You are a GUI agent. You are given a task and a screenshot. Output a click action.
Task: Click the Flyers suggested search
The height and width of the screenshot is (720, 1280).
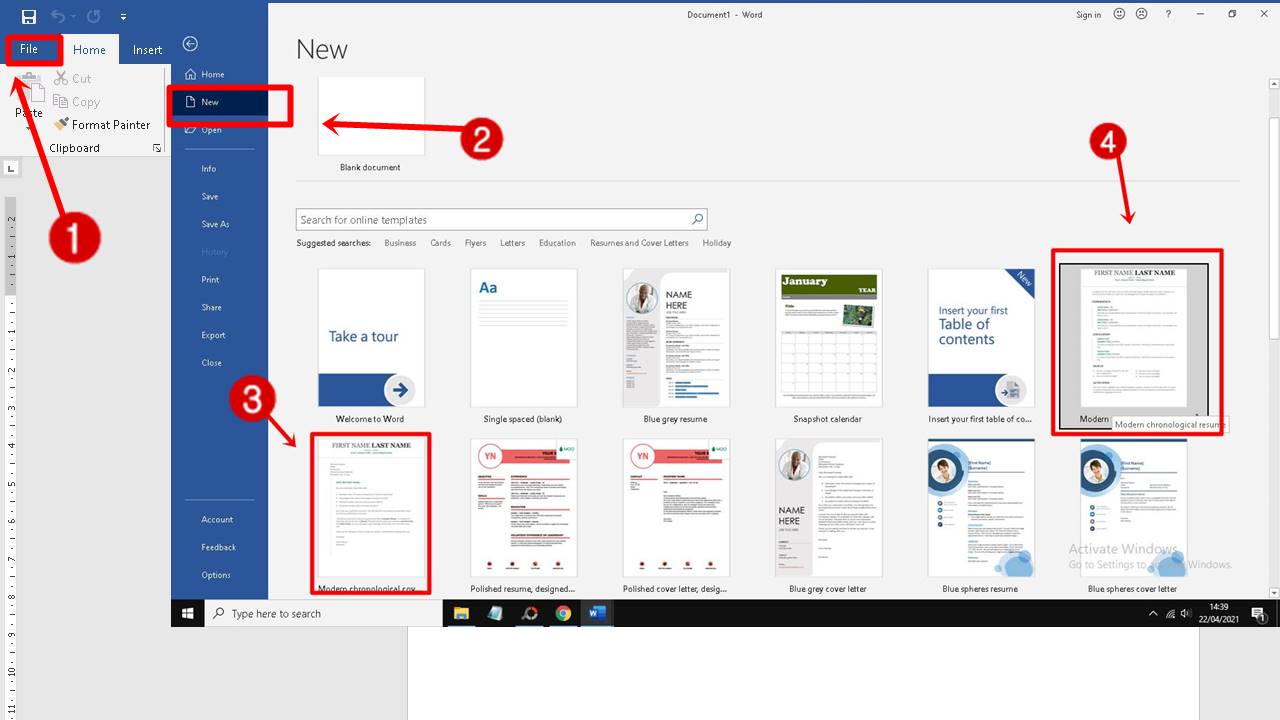coord(475,243)
